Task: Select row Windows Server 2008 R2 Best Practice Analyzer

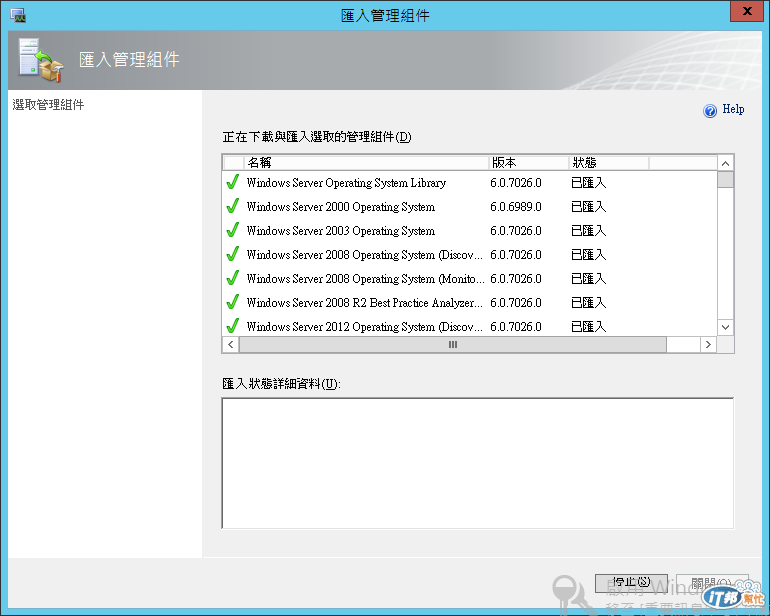Action: 470,303
